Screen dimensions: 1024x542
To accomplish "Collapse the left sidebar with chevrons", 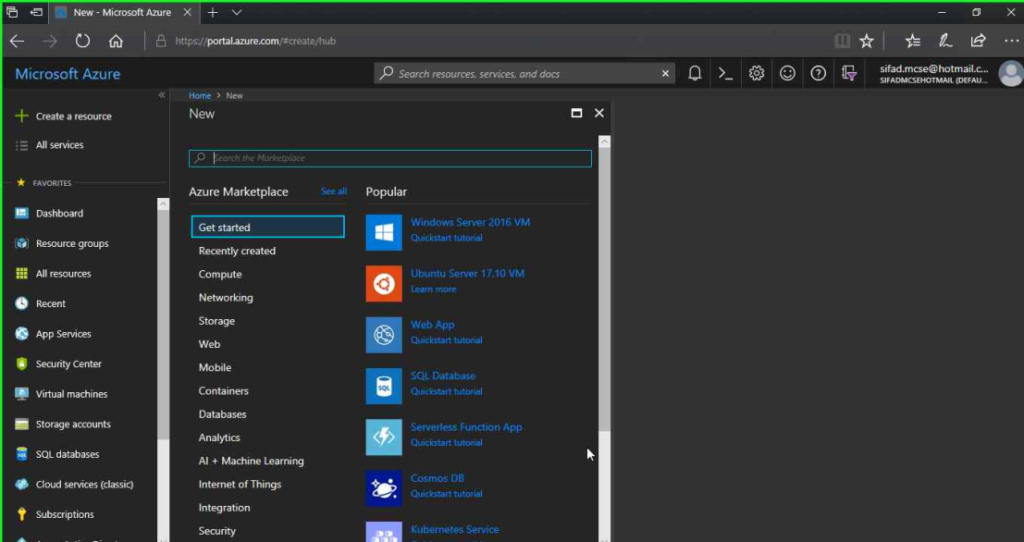I will [161, 95].
